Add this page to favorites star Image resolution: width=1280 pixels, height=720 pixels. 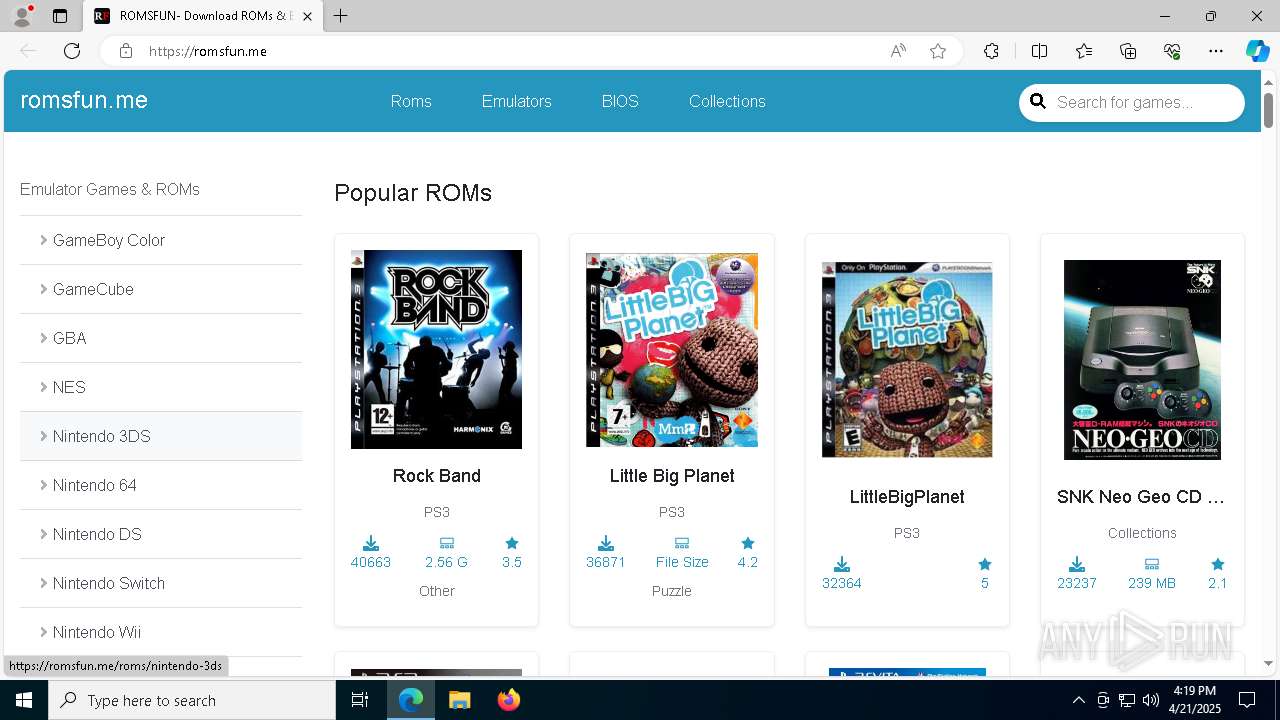[x=938, y=51]
